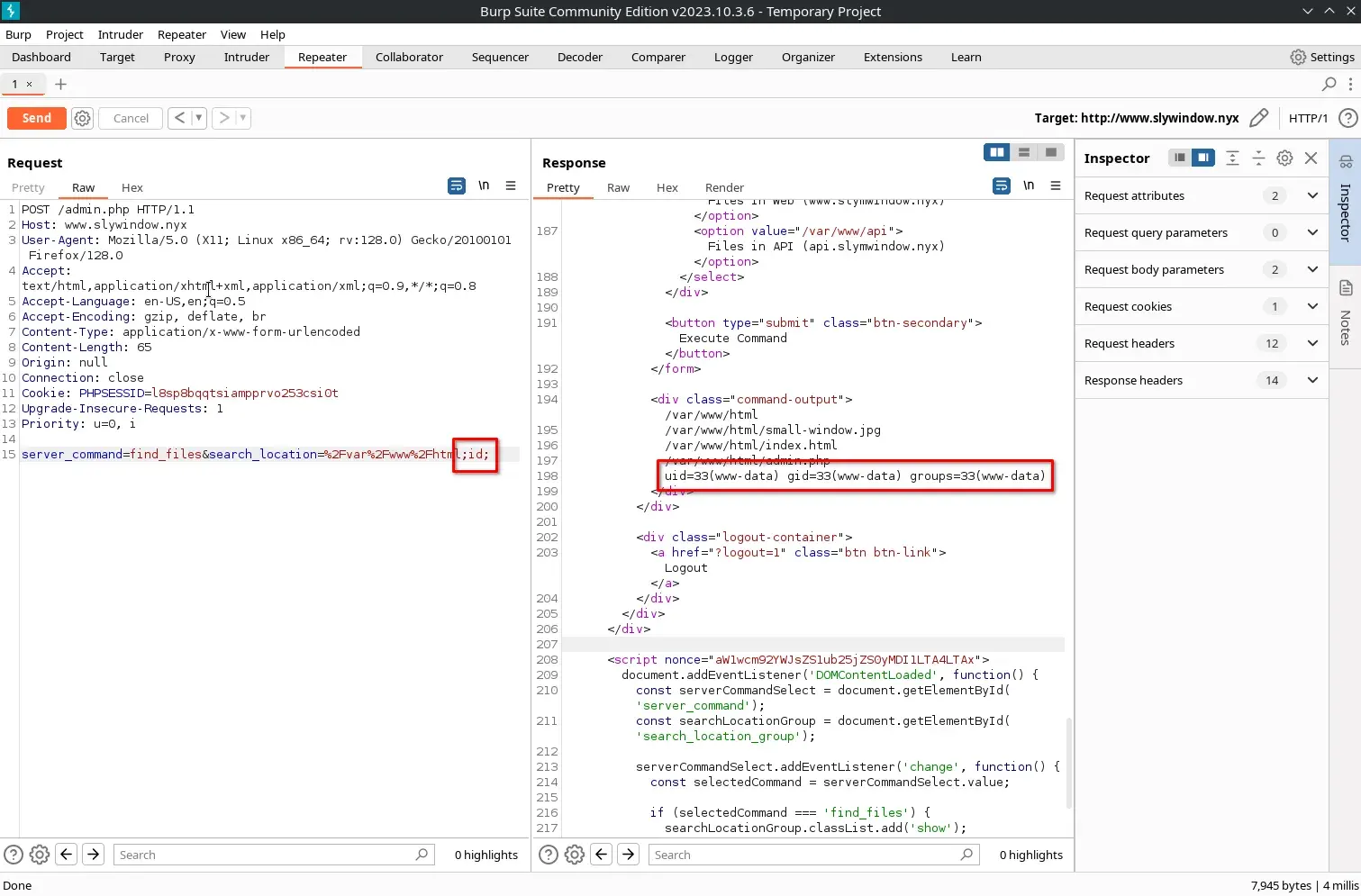Expand Response headers section
This screenshot has height=896, width=1361.
pyautogui.click(x=1202, y=380)
